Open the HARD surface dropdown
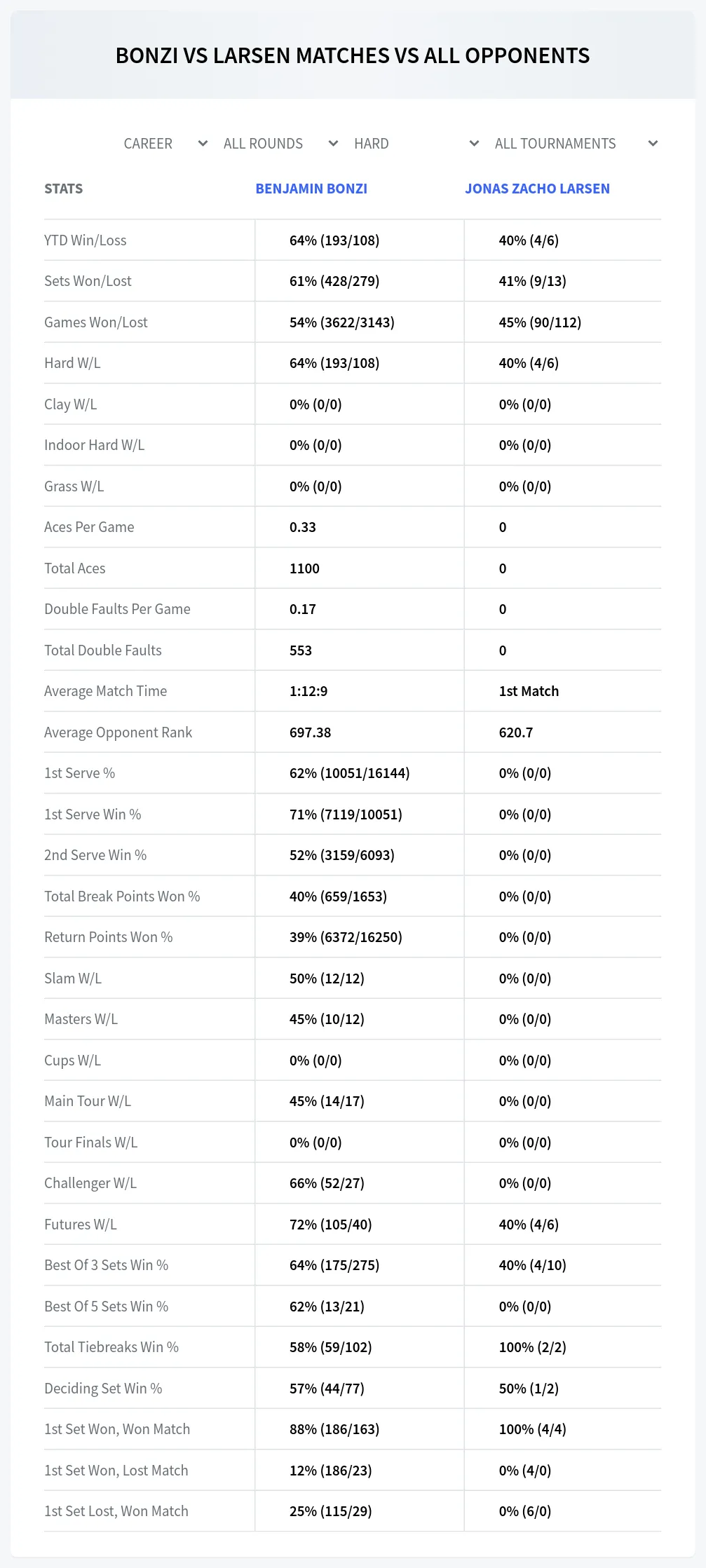This screenshot has height=1568, width=706. pyautogui.click(x=416, y=144)
